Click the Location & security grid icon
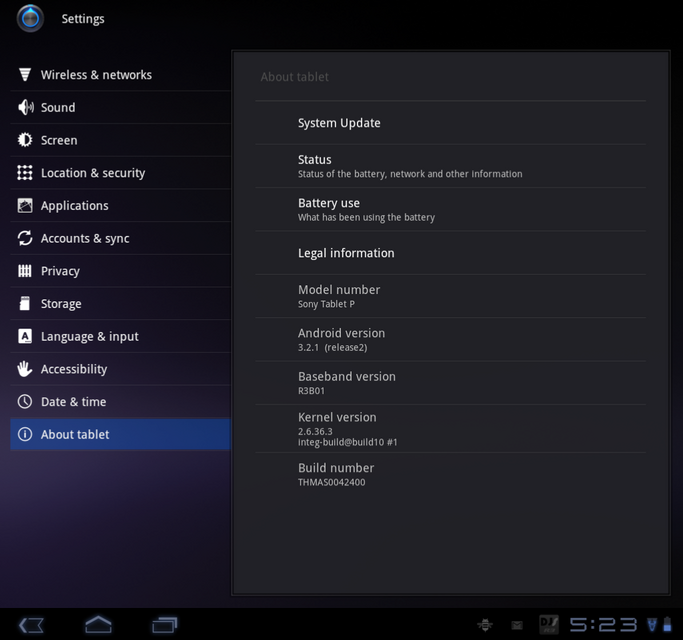Image resolution: width=683 pixels, height=640 pixels. pos(25,173)
